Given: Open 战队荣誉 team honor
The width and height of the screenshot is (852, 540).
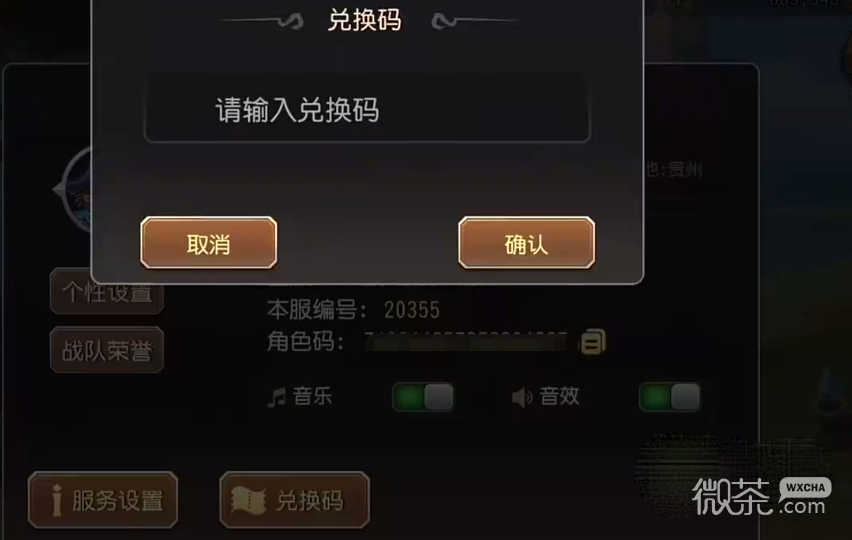Looking at the screenshot, I should click(x=107, y=350).
